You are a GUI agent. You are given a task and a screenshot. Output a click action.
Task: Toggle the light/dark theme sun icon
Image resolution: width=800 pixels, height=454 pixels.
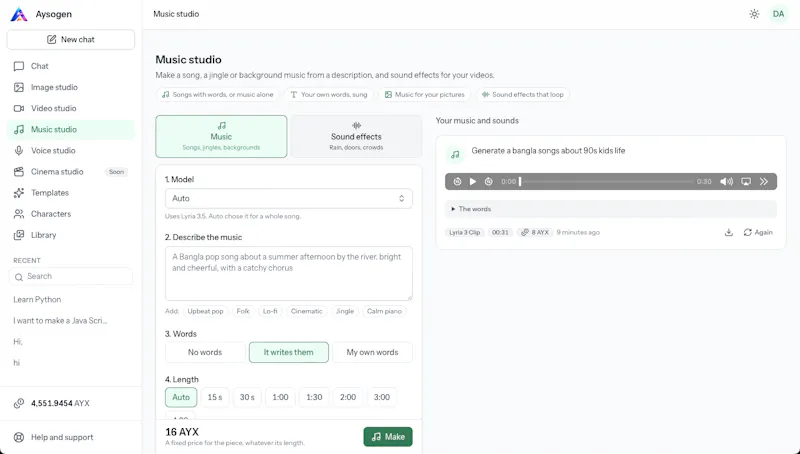(754, 14)
